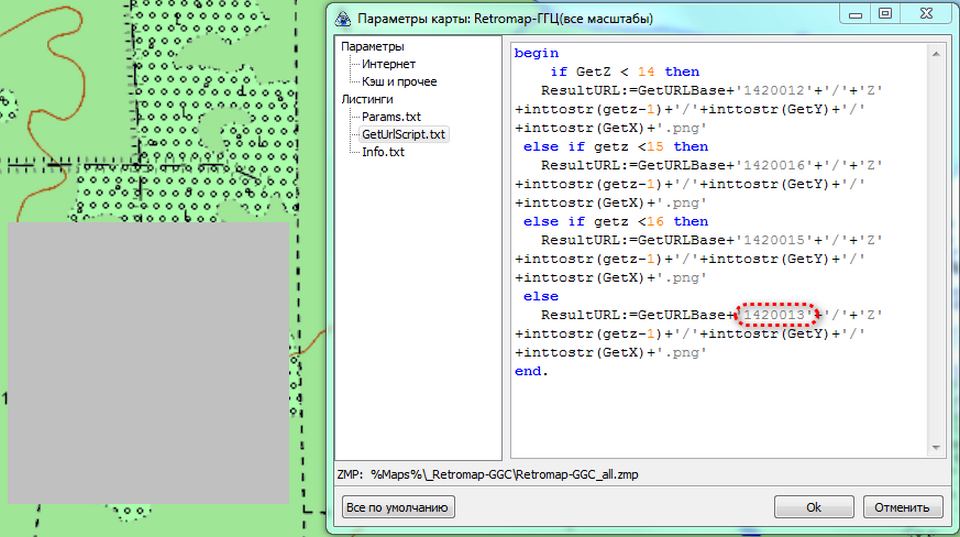The height and width of the screenshot is (537, 960).
Task: Minimize the map parameters dialog
Action: click(x=853, y=13)
